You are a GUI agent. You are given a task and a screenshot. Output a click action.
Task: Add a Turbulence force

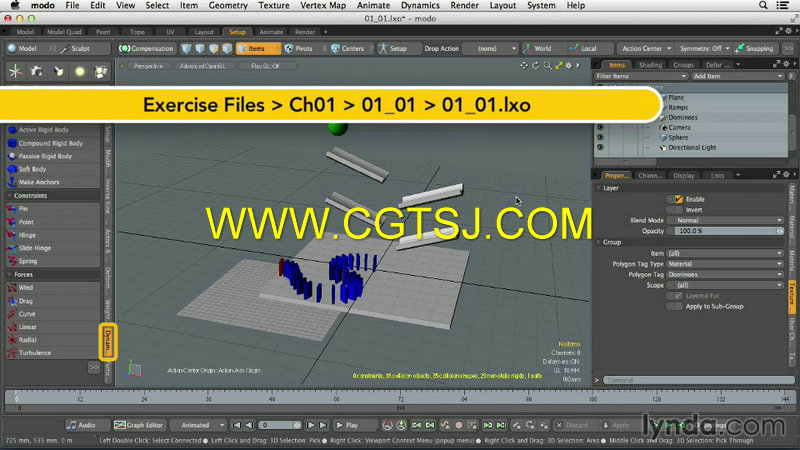(x=53, y=353)
